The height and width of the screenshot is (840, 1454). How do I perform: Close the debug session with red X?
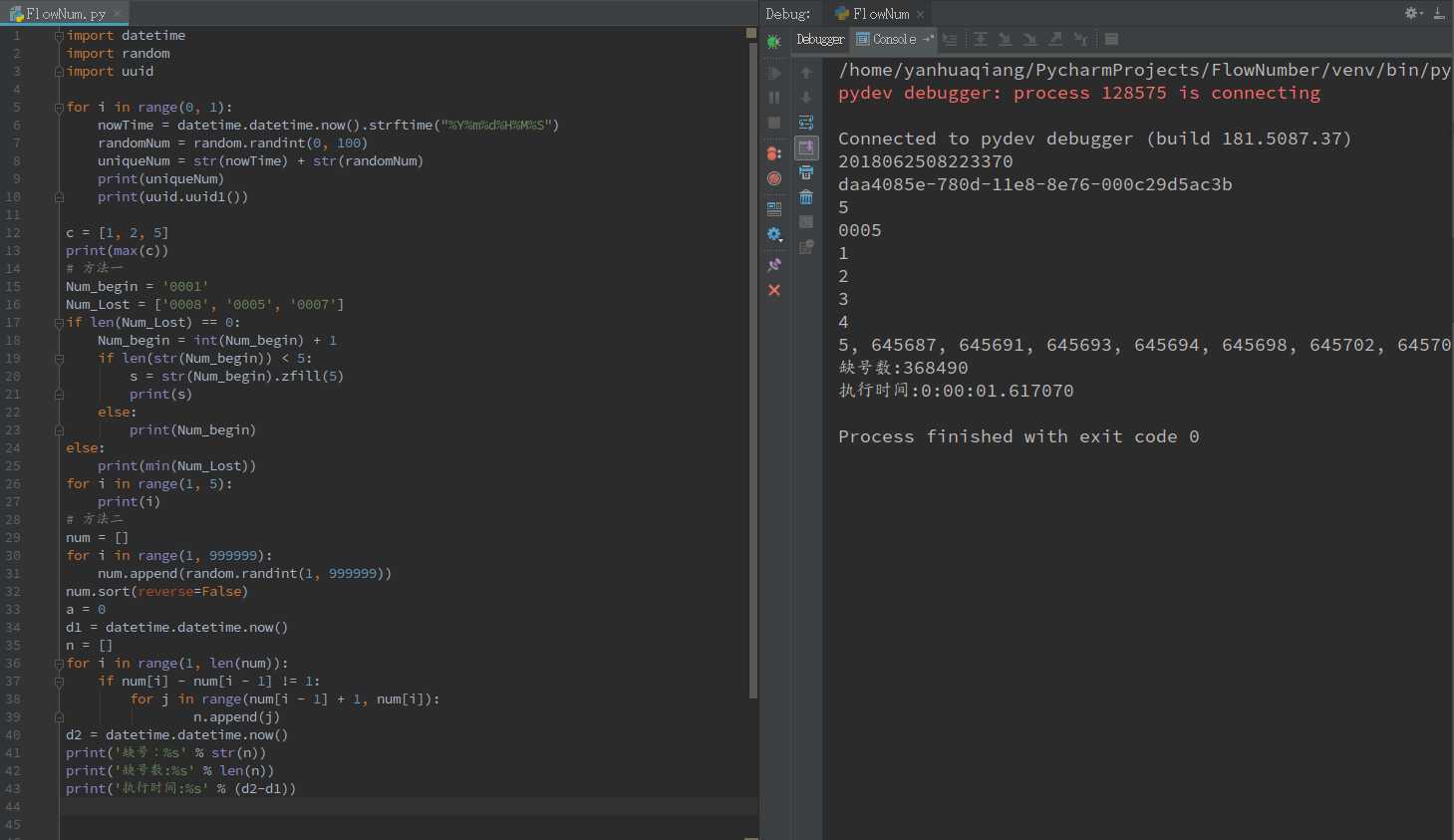click(x=774, y=290)
